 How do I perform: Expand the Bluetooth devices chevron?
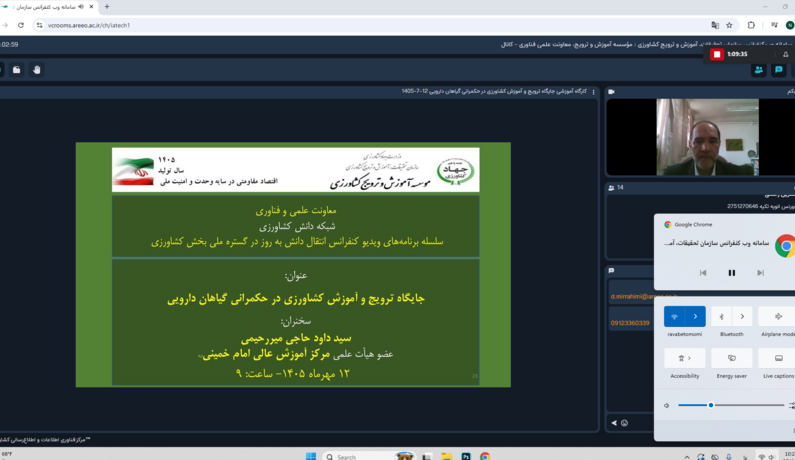click(742, 316)
